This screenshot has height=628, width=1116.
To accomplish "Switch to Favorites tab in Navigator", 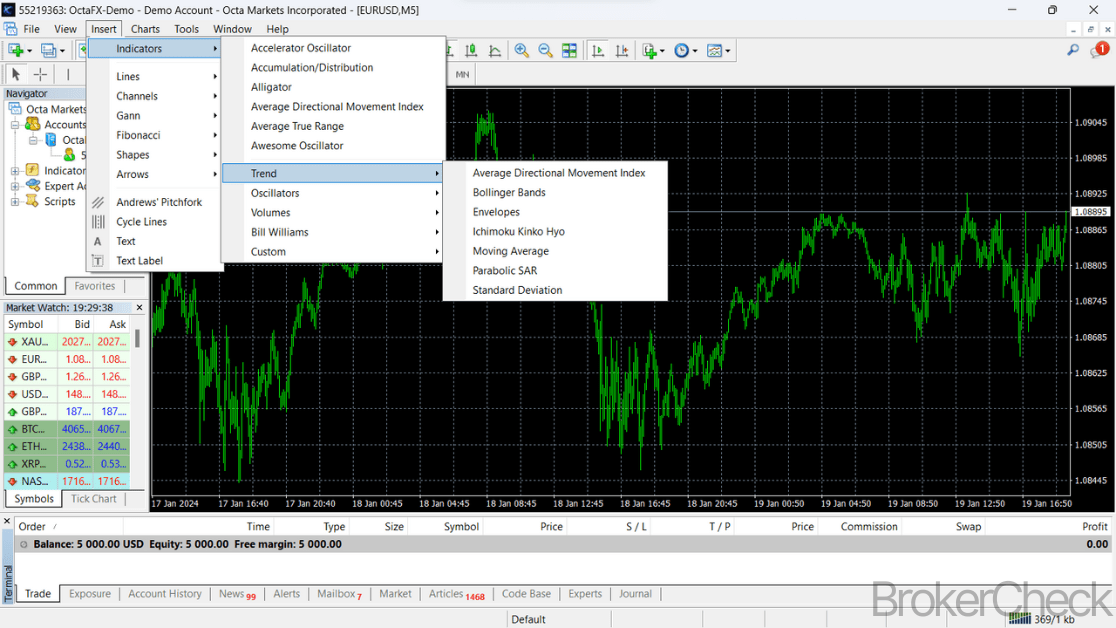I will (x=95, y=286).
